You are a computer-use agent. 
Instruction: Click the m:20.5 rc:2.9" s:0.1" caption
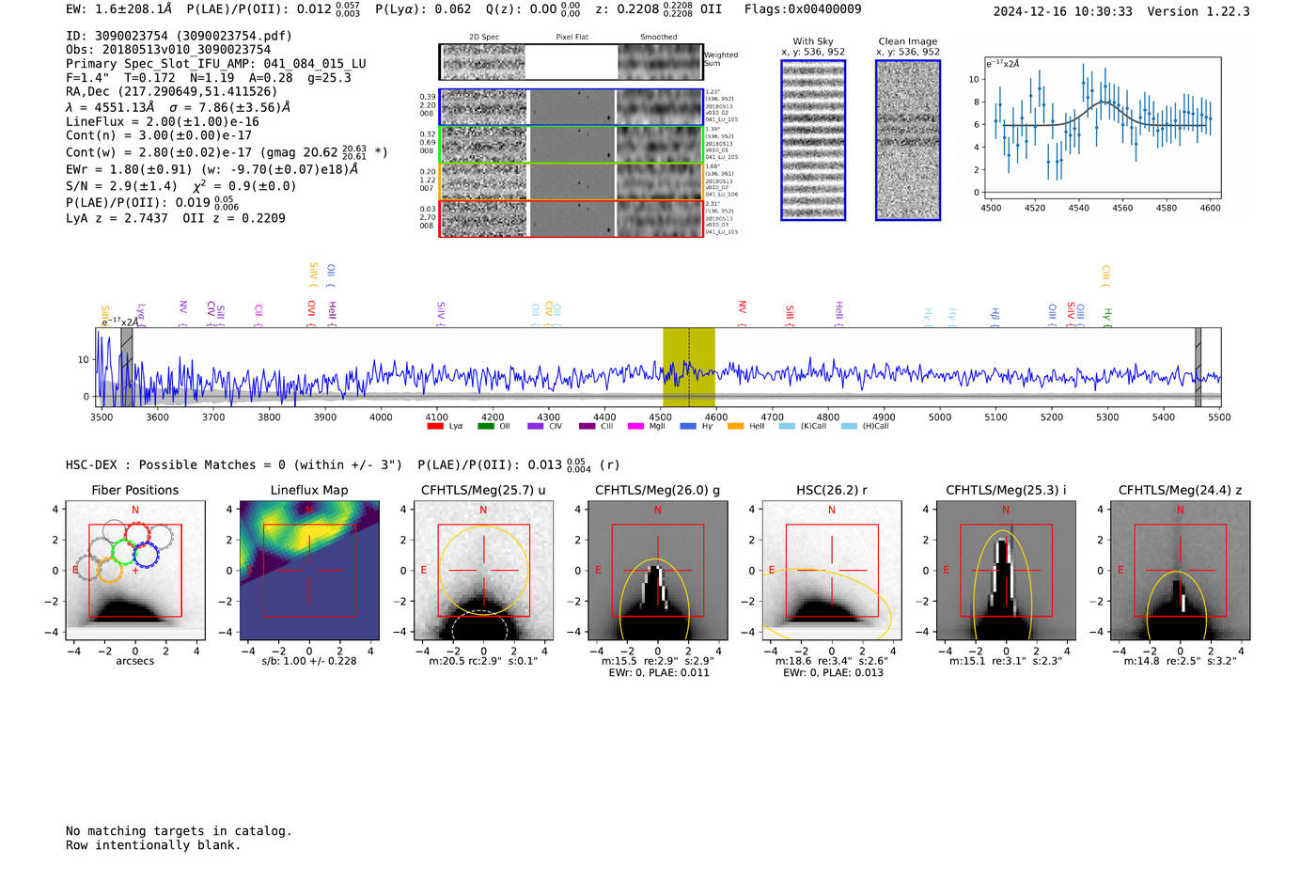[x=483, y=661]
